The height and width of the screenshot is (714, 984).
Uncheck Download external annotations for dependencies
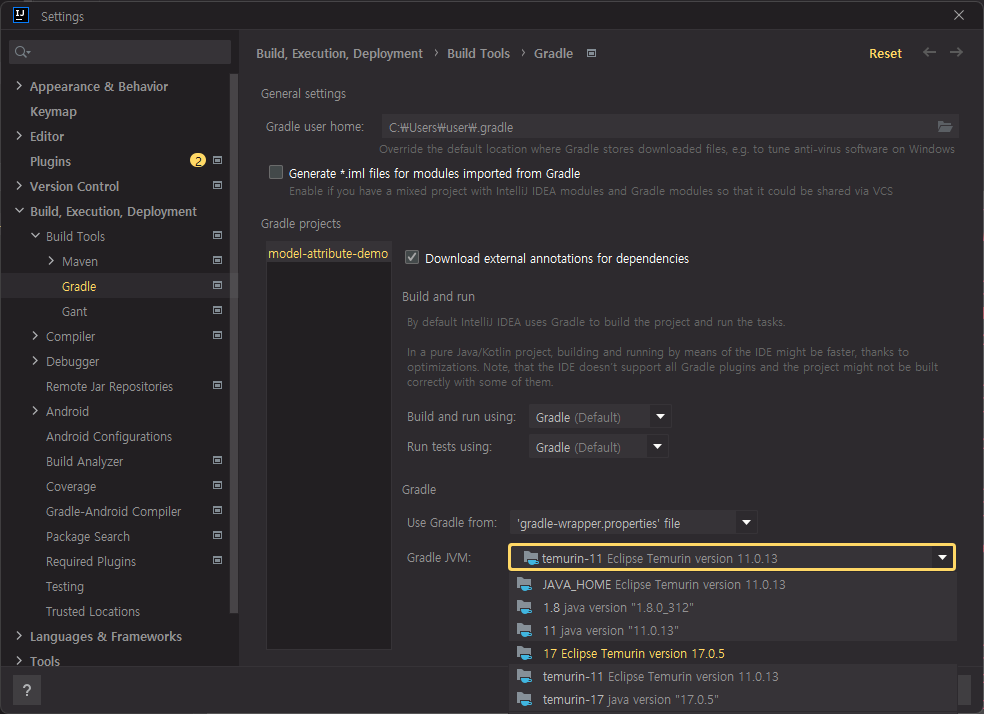[412, 257]
